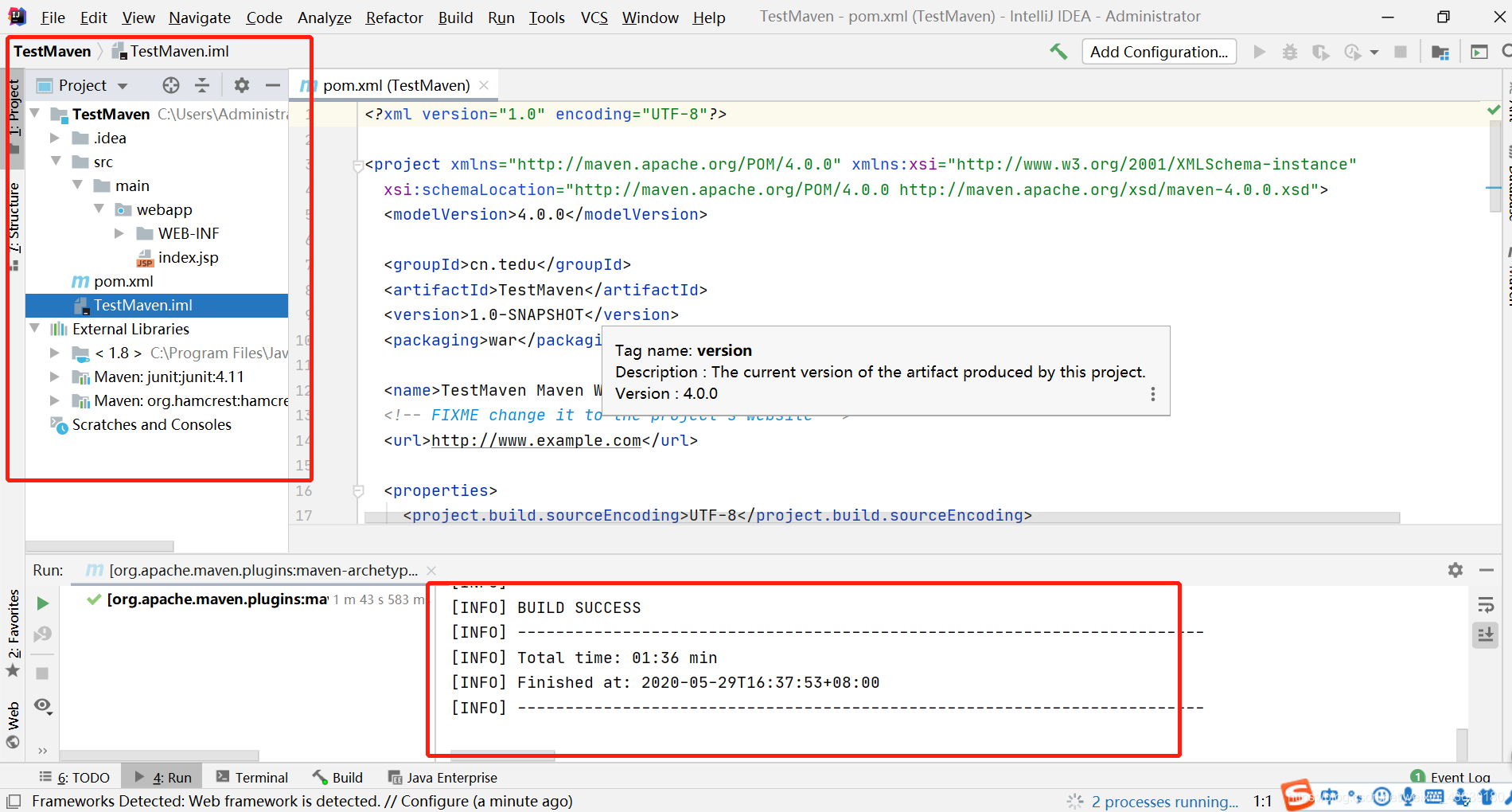Toggle scroll to end in Run console
The height and width of the screenshot is (812, 1512).
point(1486,634)
